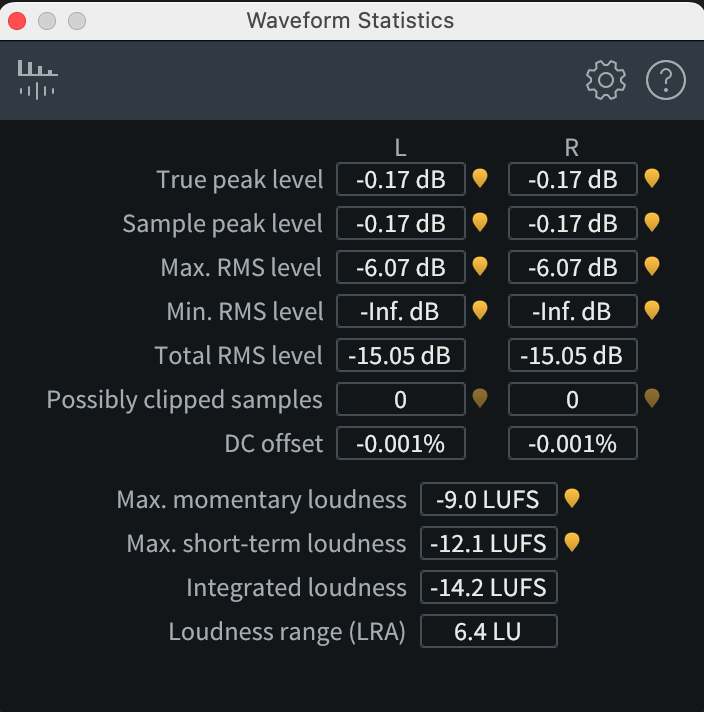Close the Waveform Statistics window
The image size is (704, 712).
(17, 20)
